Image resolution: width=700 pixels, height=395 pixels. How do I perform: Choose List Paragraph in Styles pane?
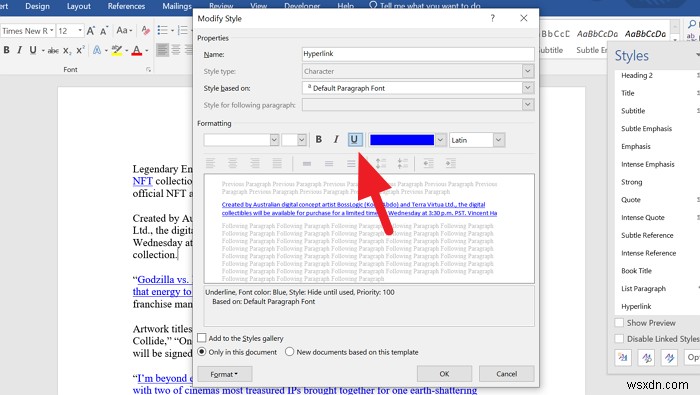coord(643,288)
